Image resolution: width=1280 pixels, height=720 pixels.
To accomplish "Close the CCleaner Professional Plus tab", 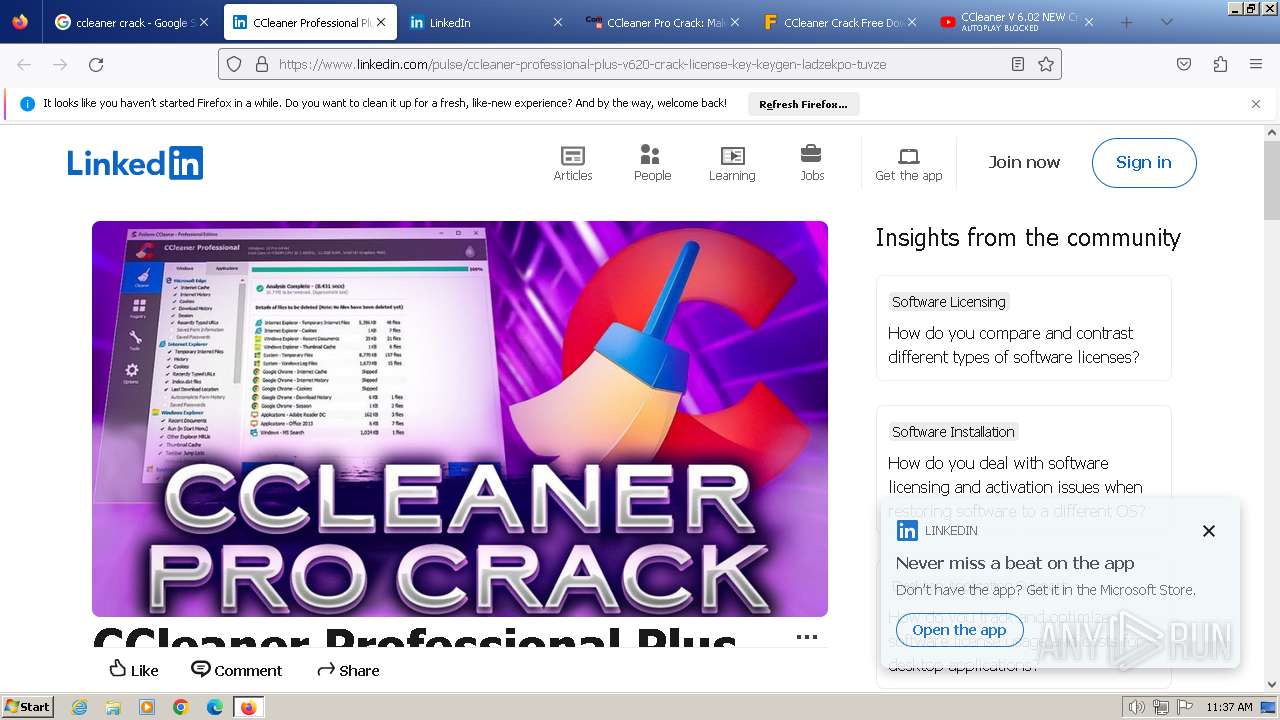I will pos(381,22).
